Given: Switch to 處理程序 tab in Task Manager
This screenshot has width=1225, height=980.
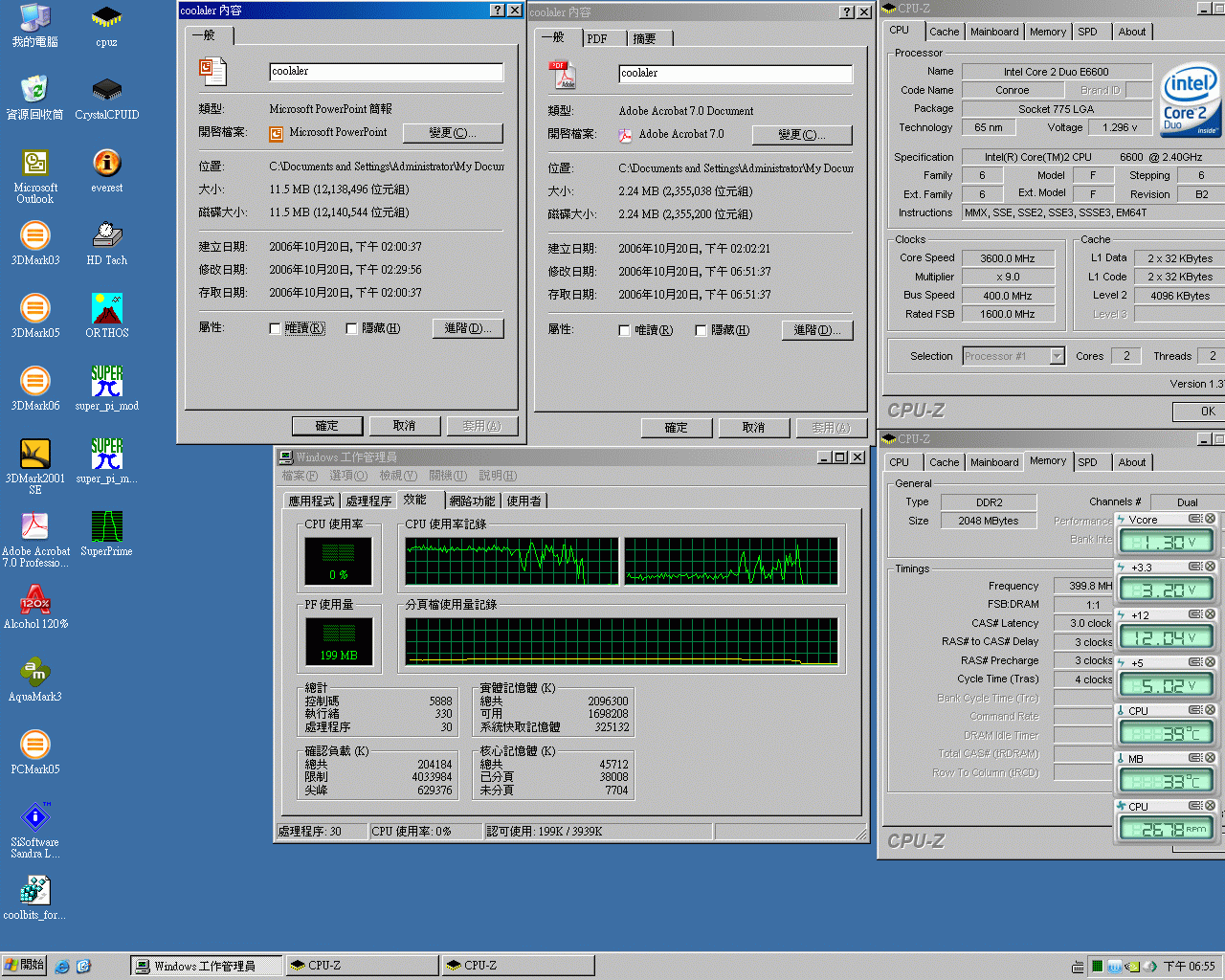Looking at the screenshot, I should [368, 501].
